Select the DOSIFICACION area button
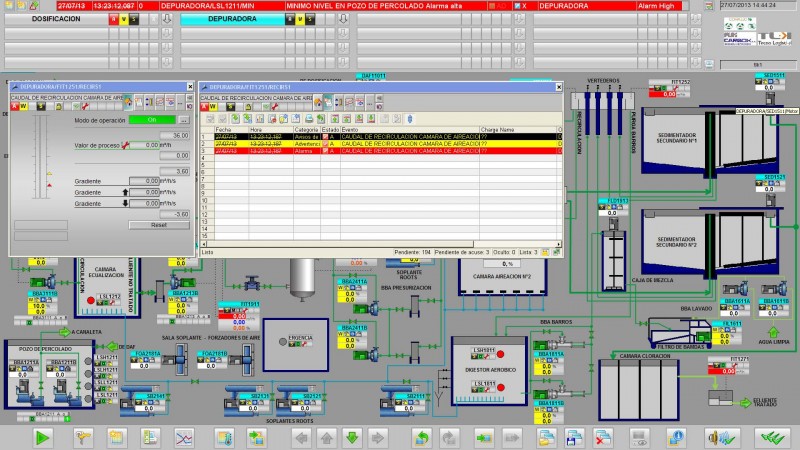This screenshot has width=800, height=450. [x=56, y=19]
